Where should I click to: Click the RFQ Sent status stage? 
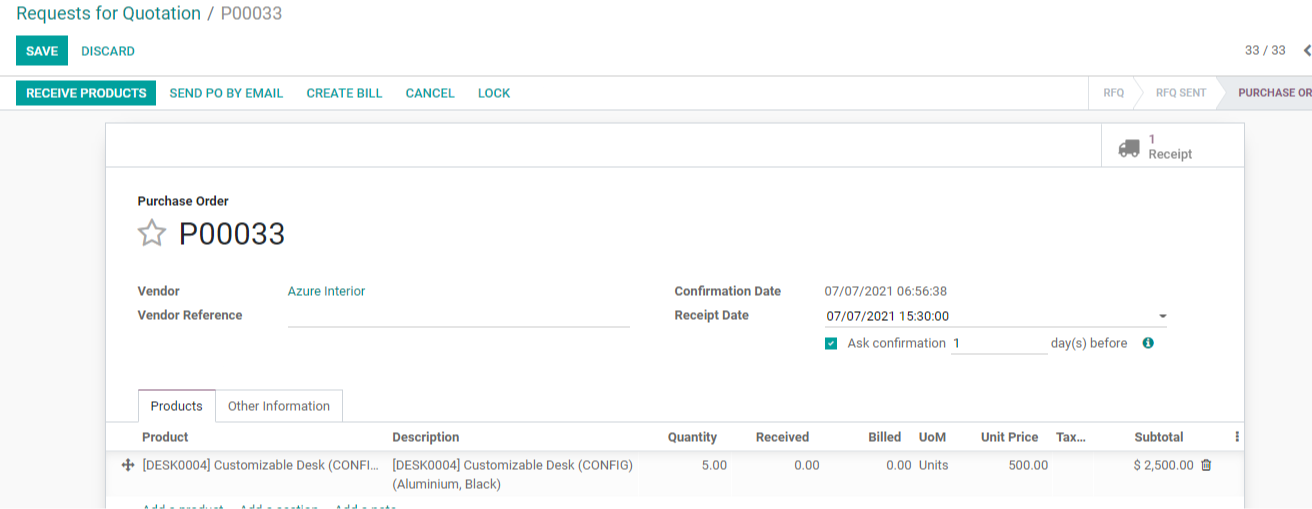click(x=1181, y=93)
